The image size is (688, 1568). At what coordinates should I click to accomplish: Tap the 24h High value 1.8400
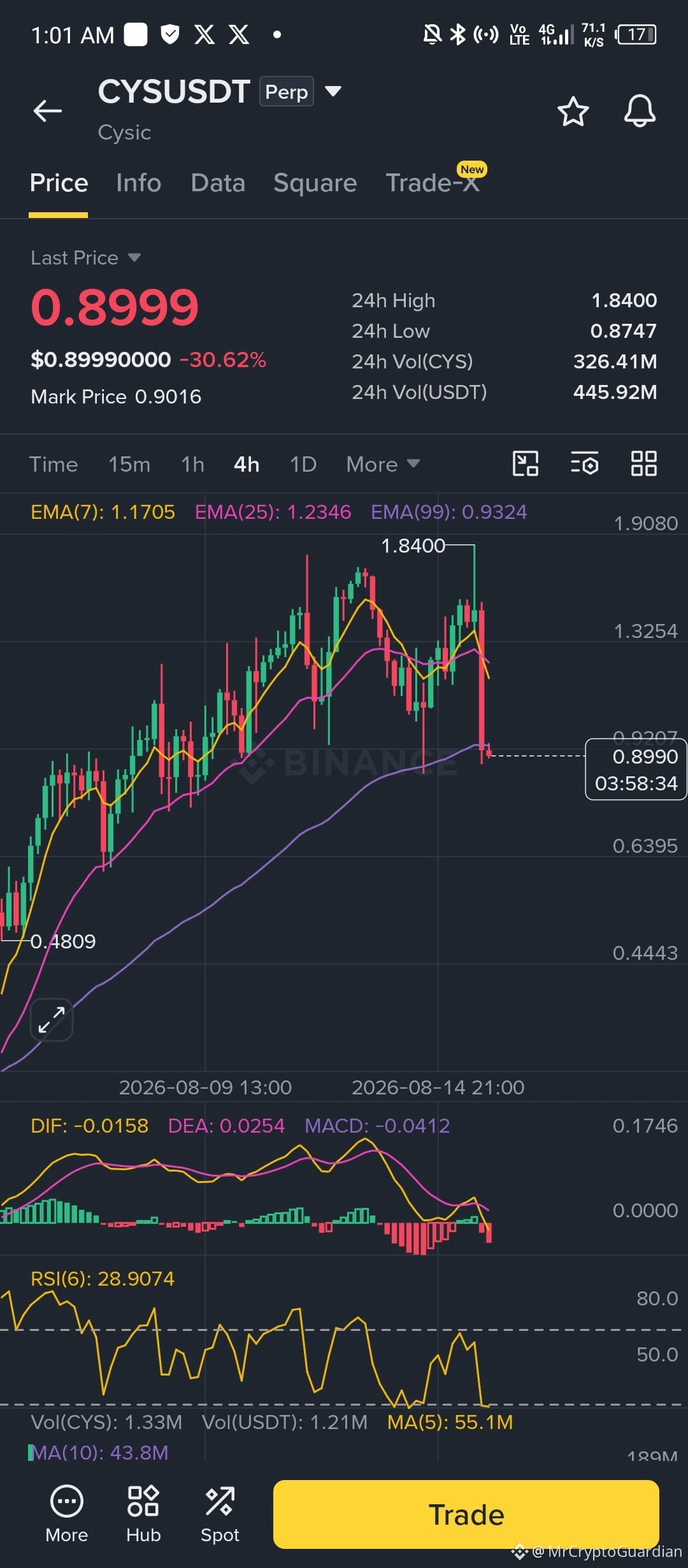pos(624,300)
